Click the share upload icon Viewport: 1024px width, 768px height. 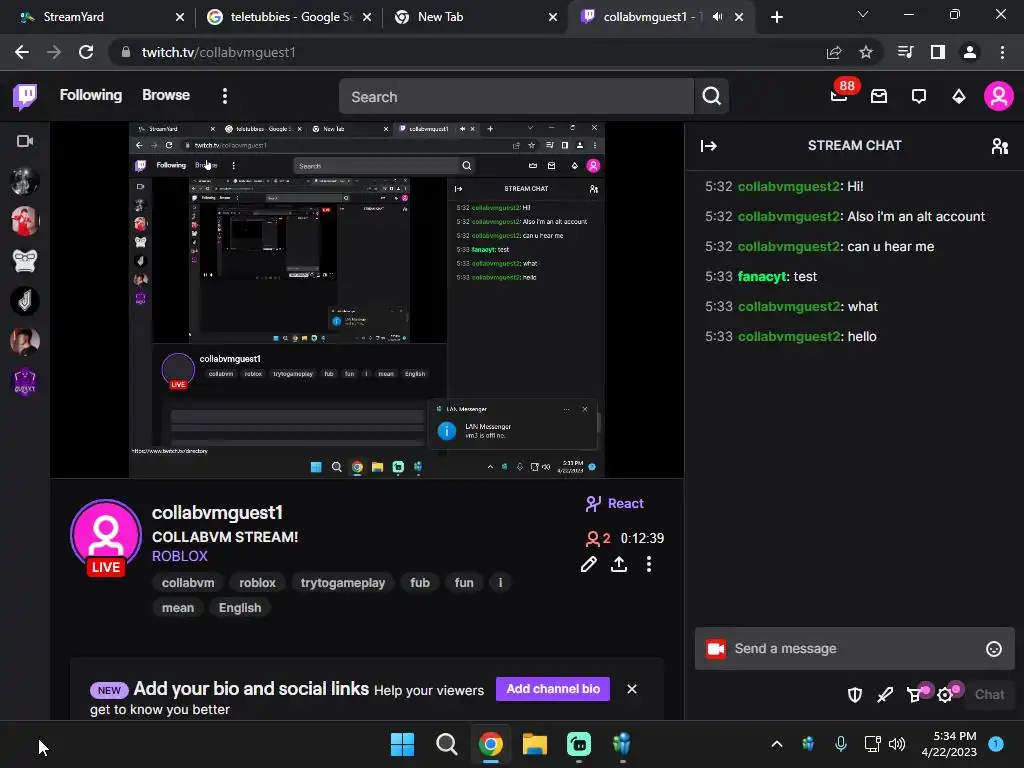click(x=618, y=564)
